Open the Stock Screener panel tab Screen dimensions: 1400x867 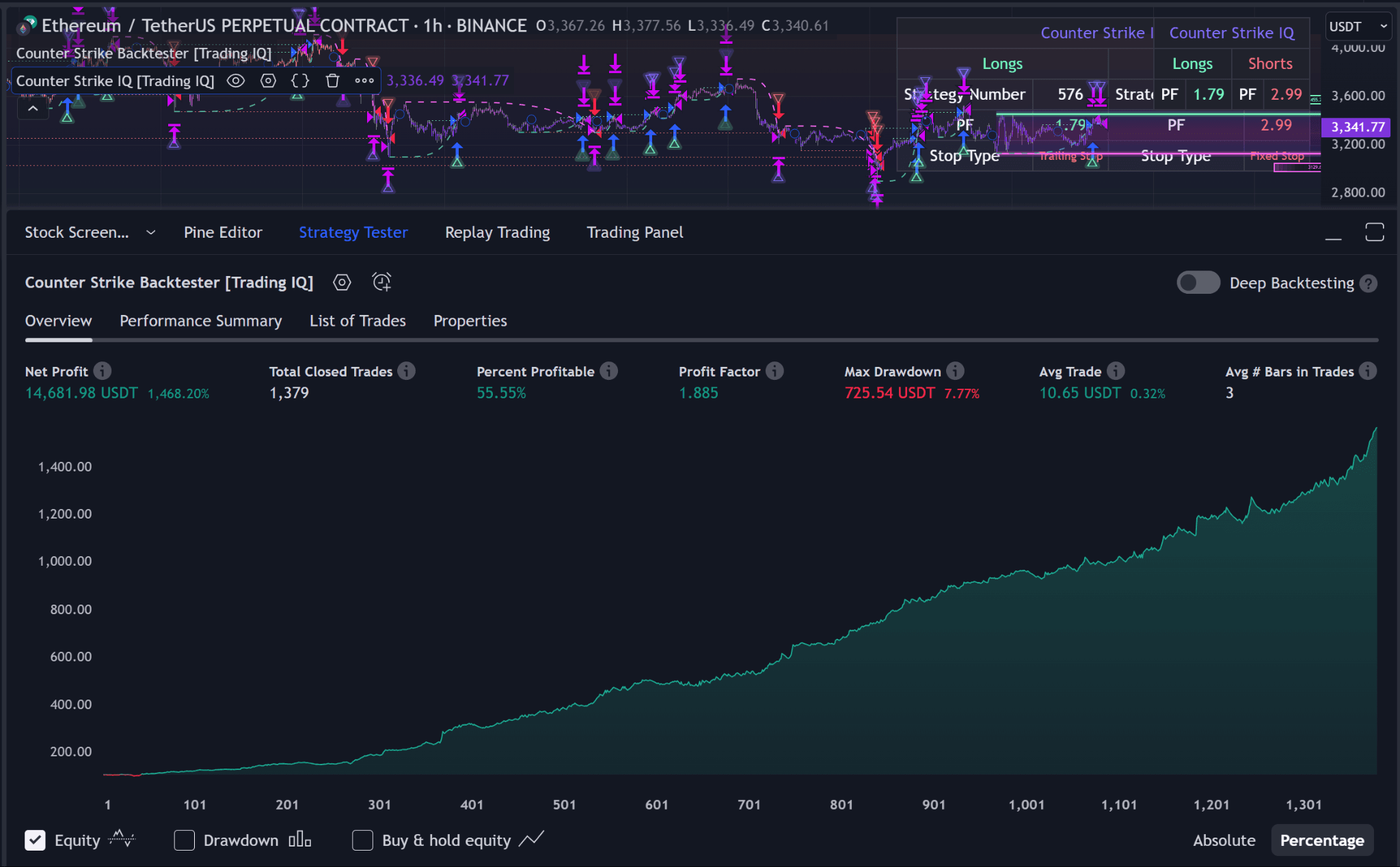(77, 232)
